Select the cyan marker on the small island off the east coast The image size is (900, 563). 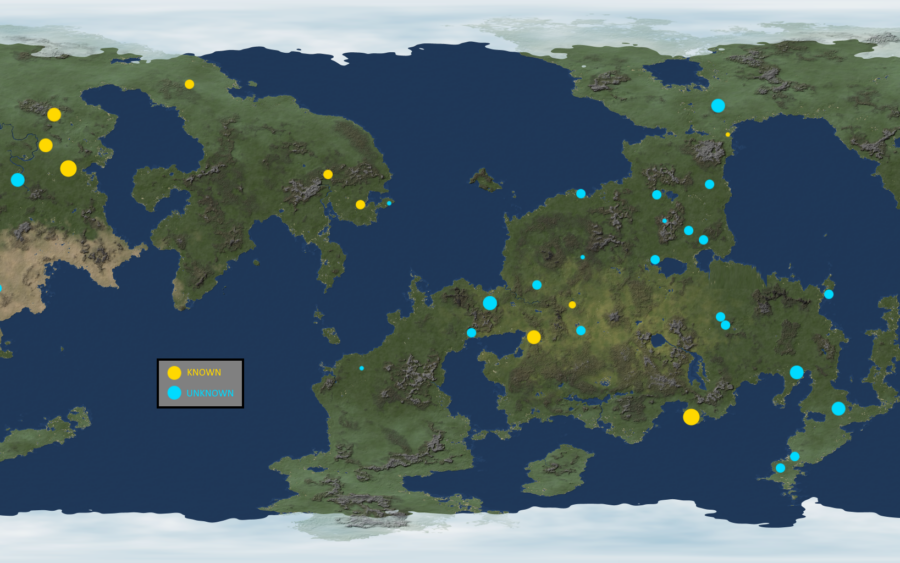click(x=829, y=294)
